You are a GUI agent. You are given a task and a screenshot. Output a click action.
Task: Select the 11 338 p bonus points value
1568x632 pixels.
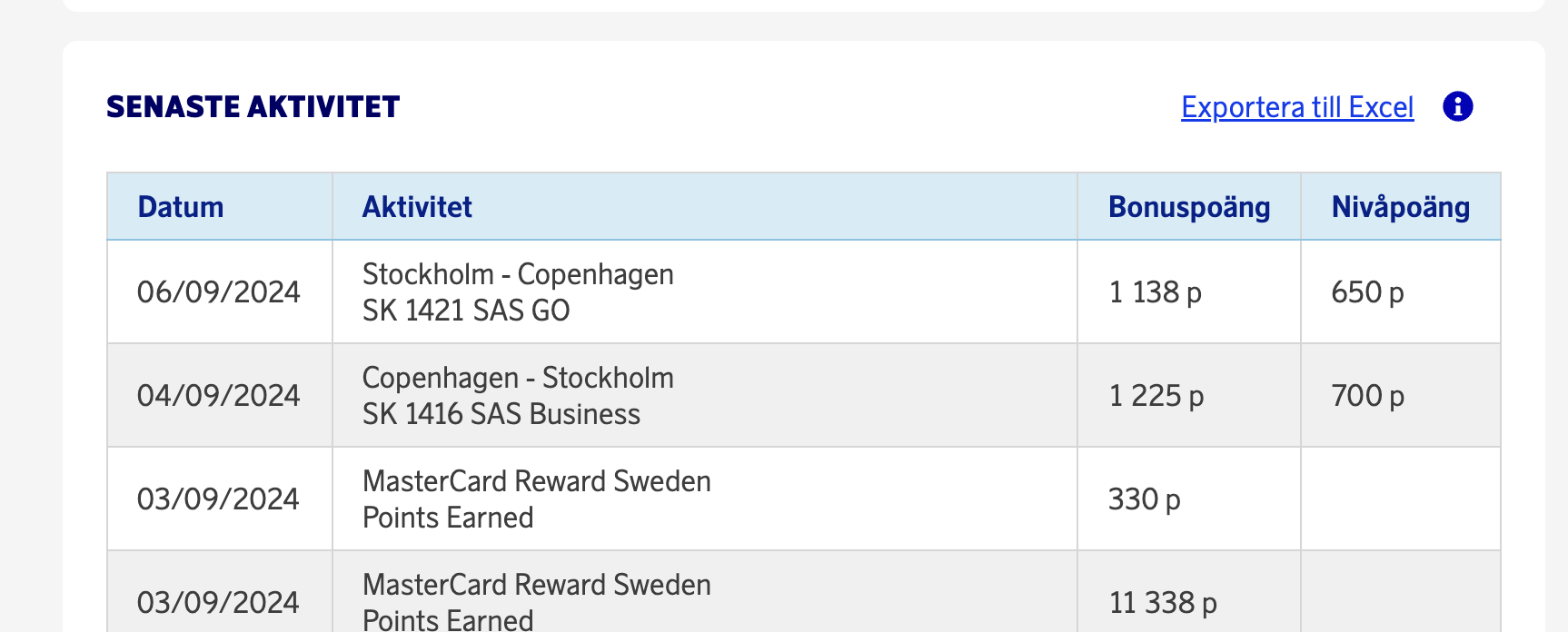[1162, 603]
